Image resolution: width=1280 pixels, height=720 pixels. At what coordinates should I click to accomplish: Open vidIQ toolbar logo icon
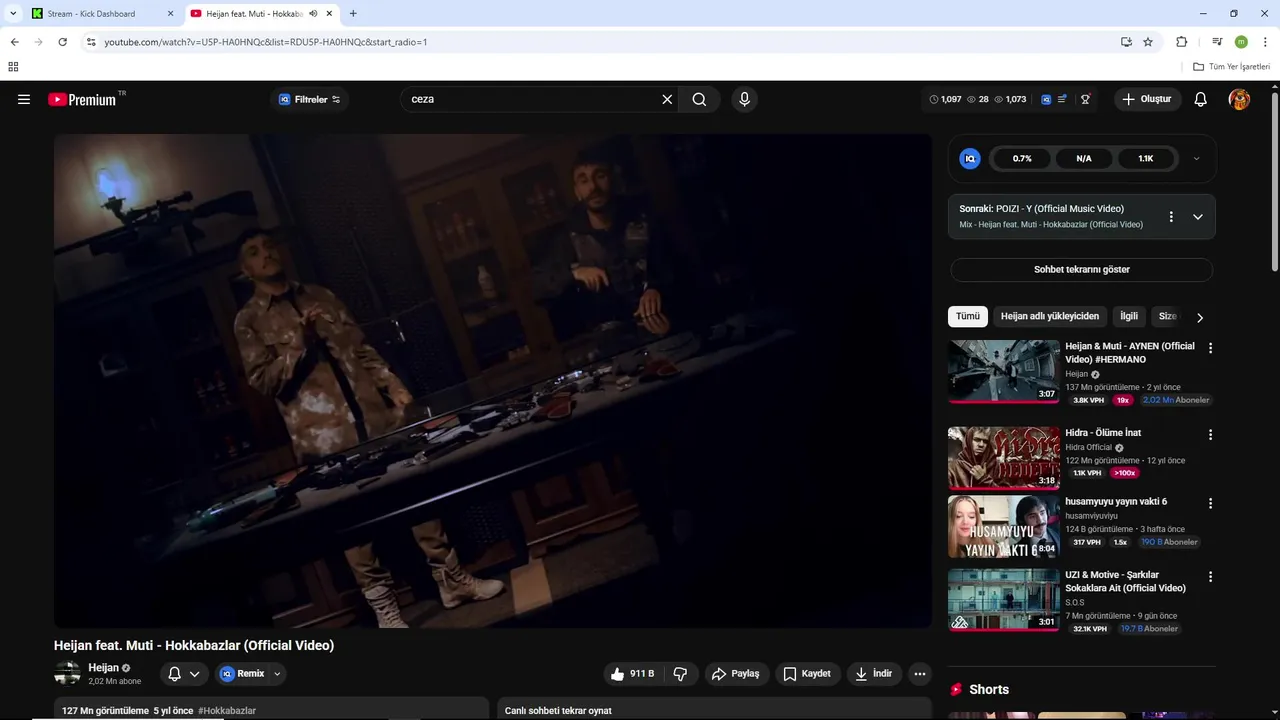(x=1046, y=99)
